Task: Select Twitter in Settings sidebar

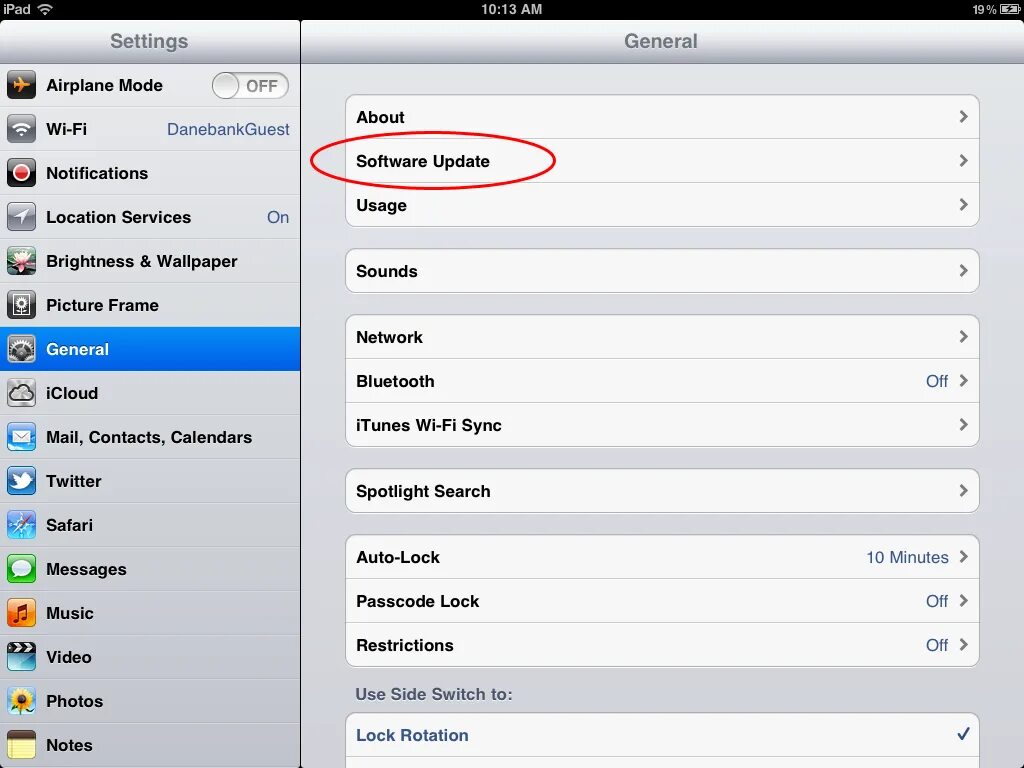Action: tap(150, 481)
